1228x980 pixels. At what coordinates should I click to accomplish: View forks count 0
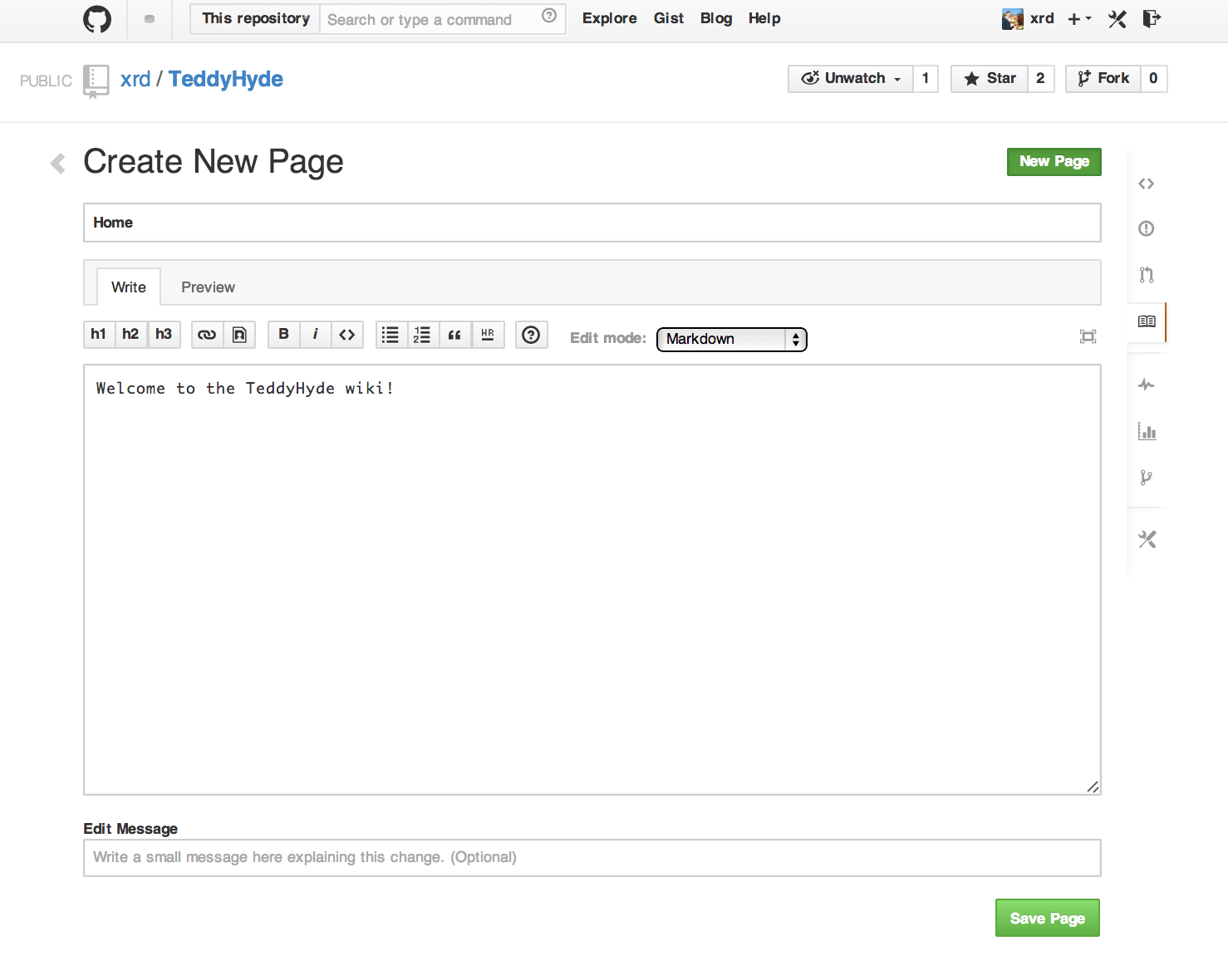click(x=1153, y=79)
